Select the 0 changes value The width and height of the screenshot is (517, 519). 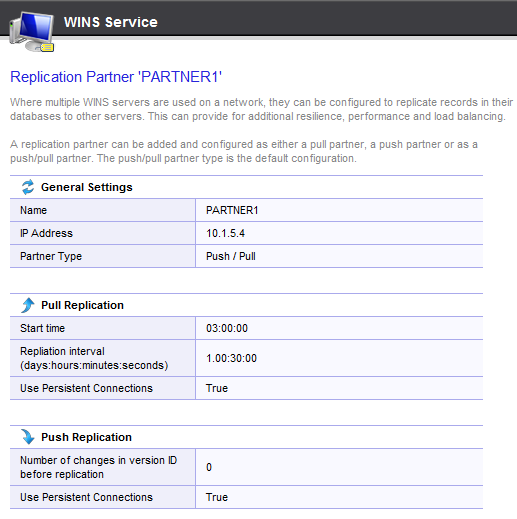tap(209, 467)
